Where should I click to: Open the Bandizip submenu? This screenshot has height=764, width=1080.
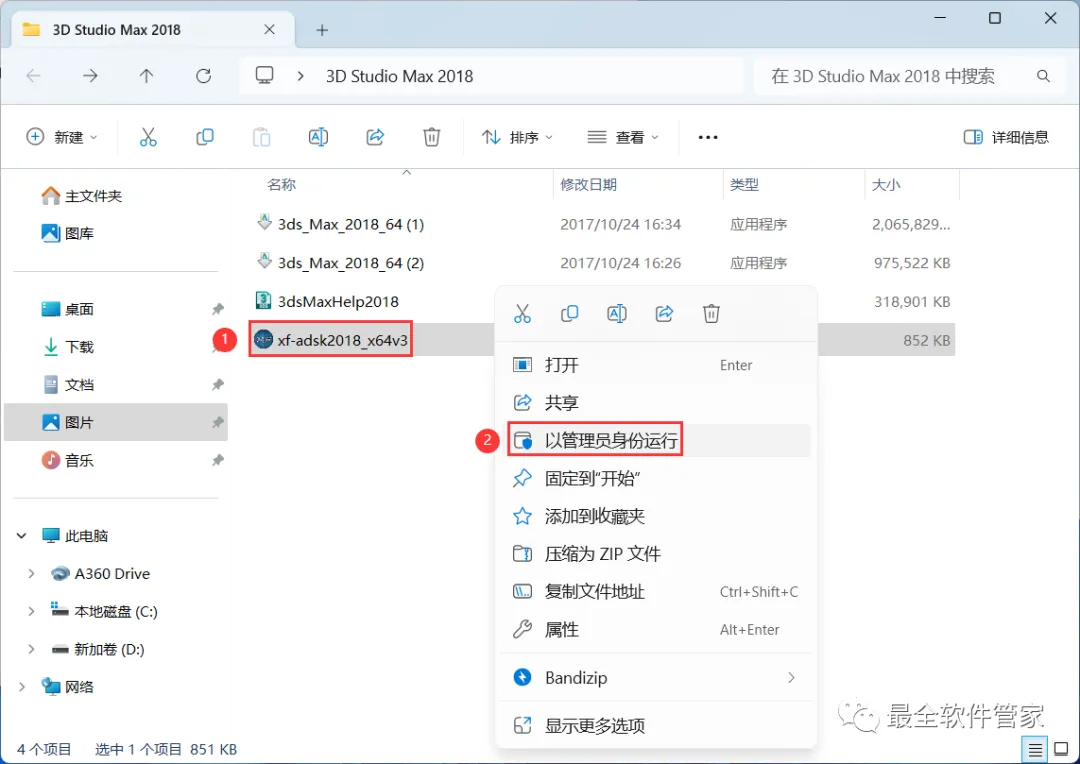pyautogui.click(x=655, y=678)
